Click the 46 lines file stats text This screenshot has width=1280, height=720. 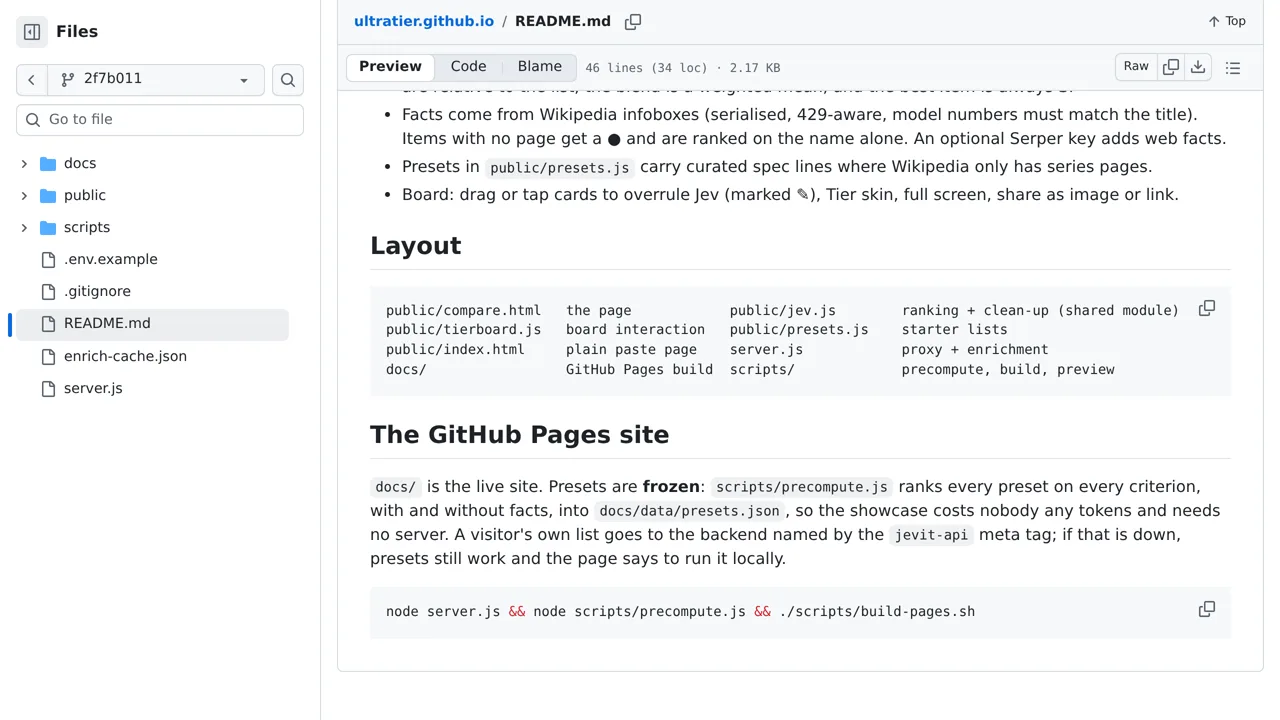pos(683,68)
